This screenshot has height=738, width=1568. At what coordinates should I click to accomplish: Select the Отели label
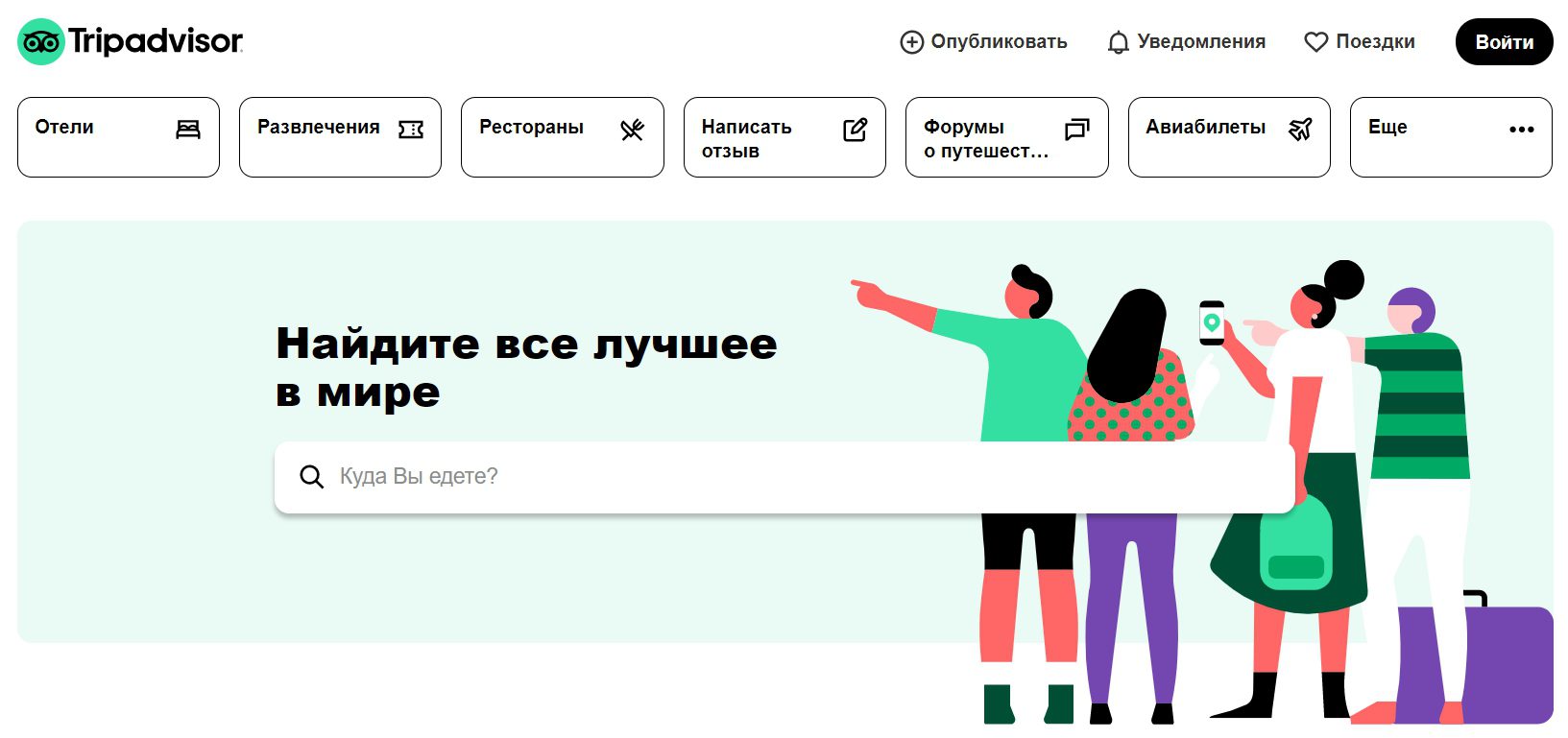[x=64, y=127]
